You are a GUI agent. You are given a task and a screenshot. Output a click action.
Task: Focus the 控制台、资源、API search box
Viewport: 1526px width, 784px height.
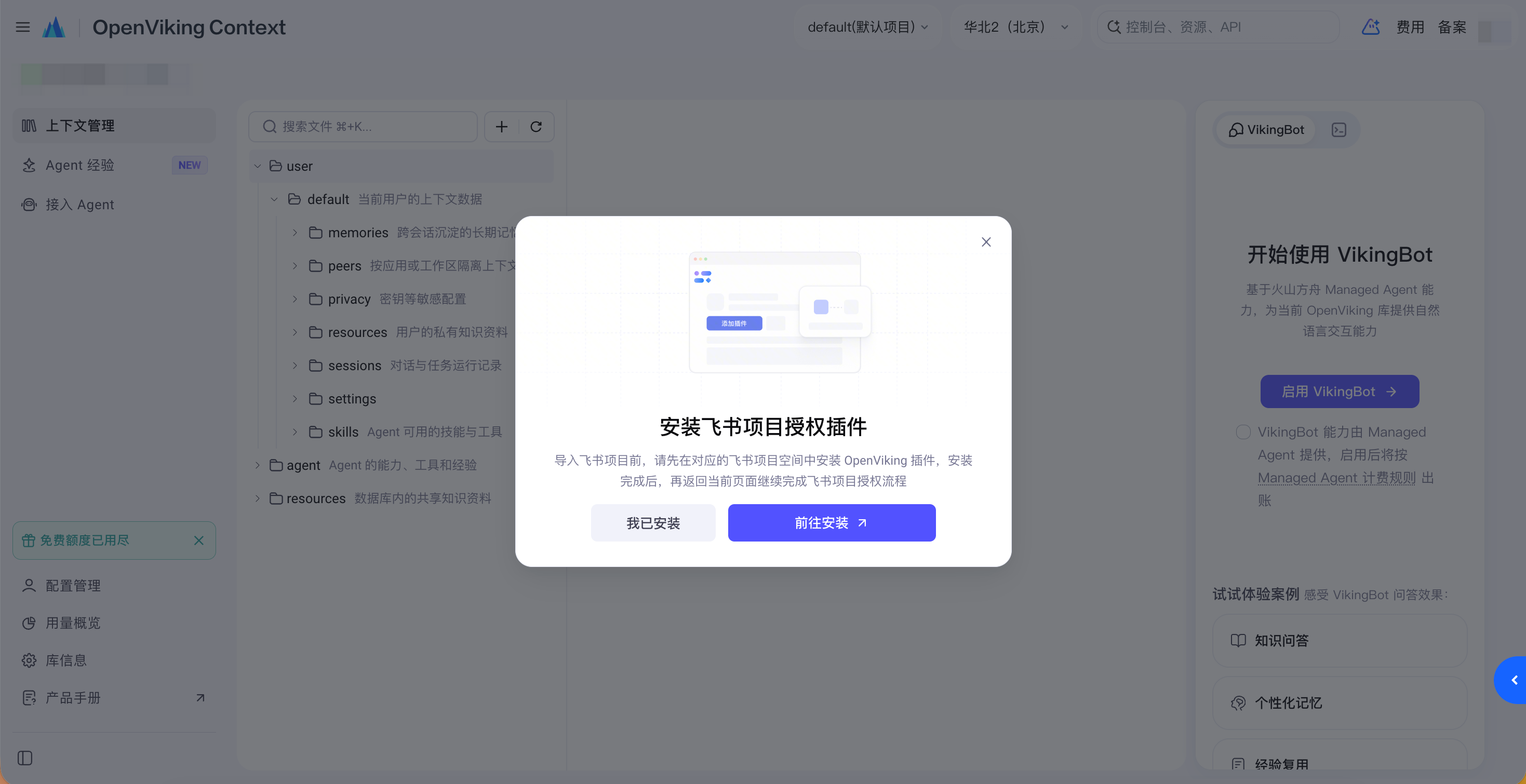click(1218, 27)
